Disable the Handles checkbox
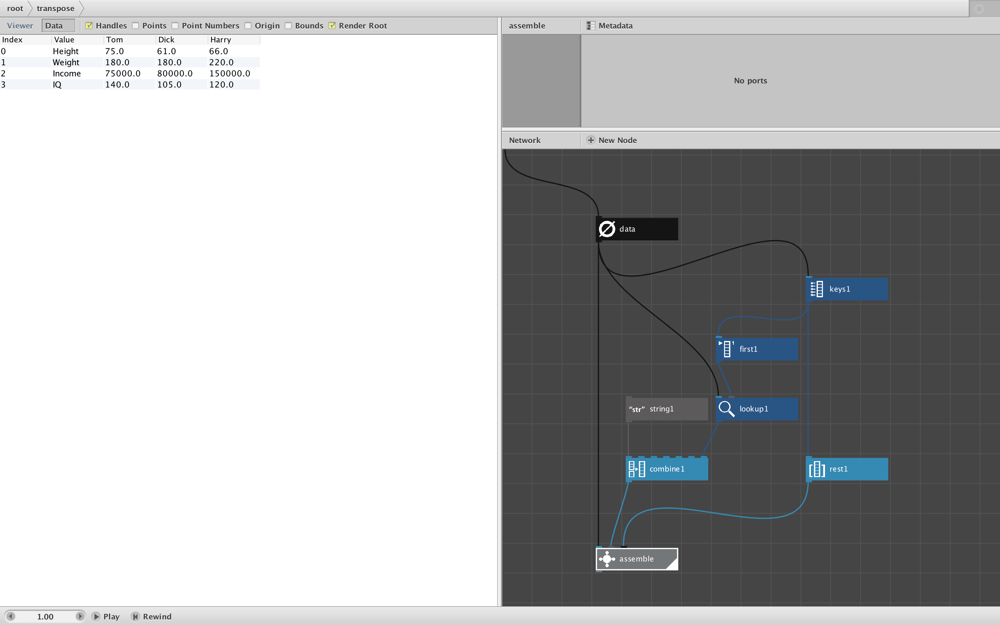The image size is (1000, 625). [89, 26]
